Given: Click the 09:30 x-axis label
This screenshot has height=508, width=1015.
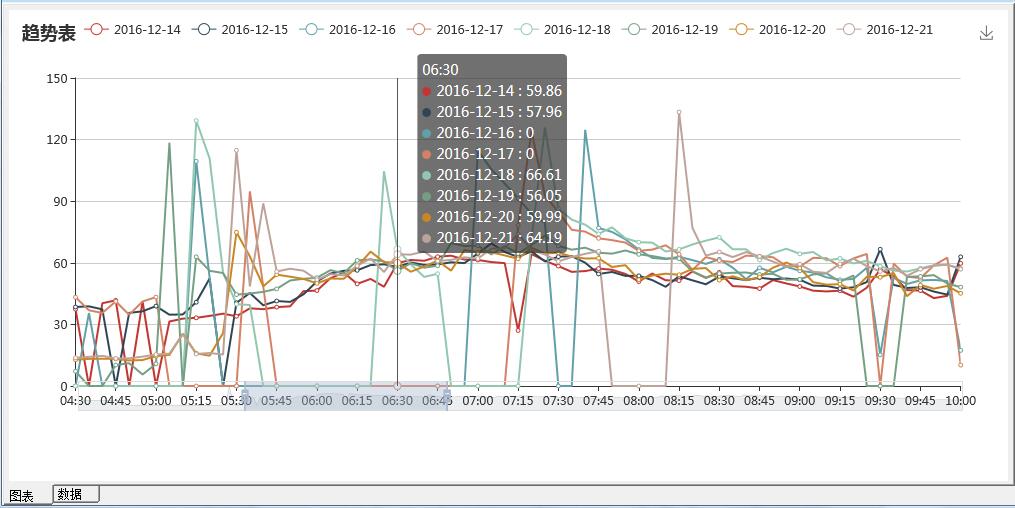Looking at the screenshot, I should coord(880,401).
